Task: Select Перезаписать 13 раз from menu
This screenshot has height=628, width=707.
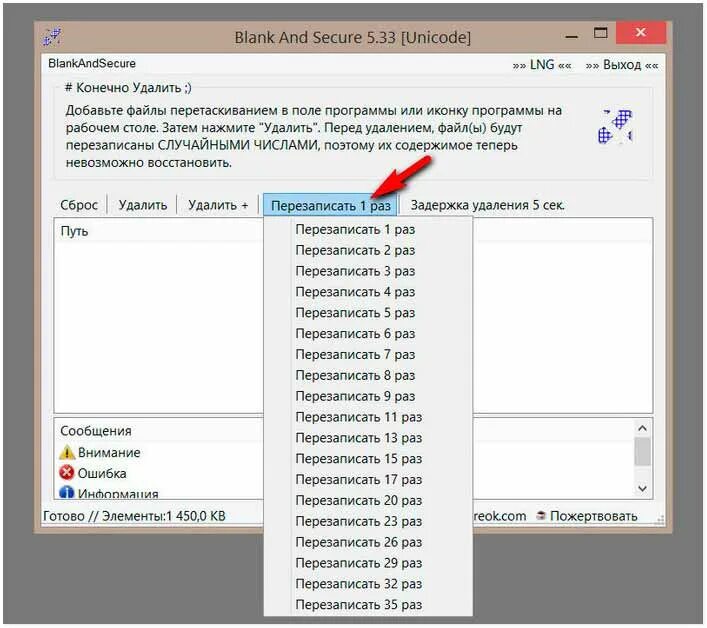Action: (368, 438)
